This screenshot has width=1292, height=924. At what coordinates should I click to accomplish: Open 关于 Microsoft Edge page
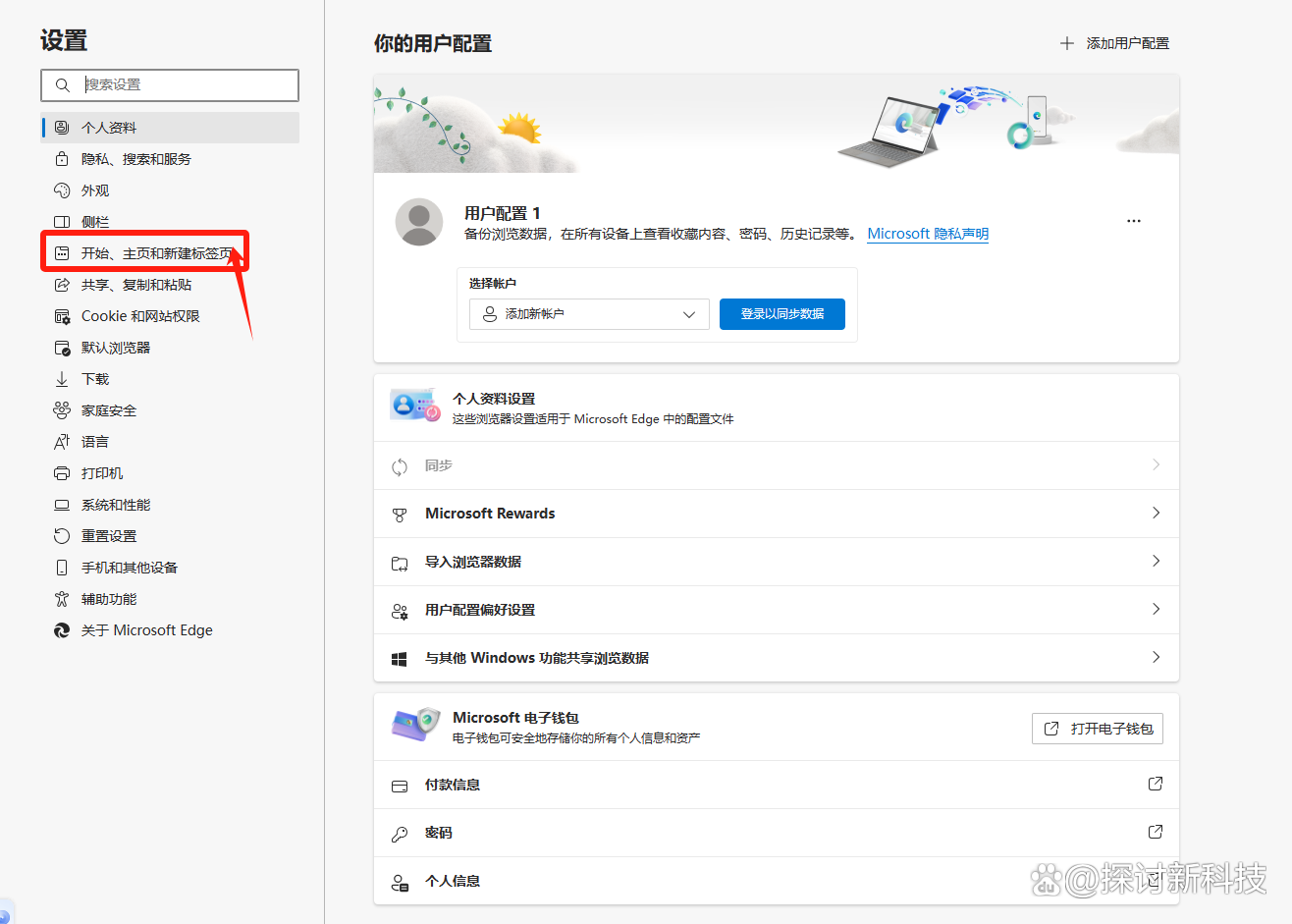click(x=170, y=630)
